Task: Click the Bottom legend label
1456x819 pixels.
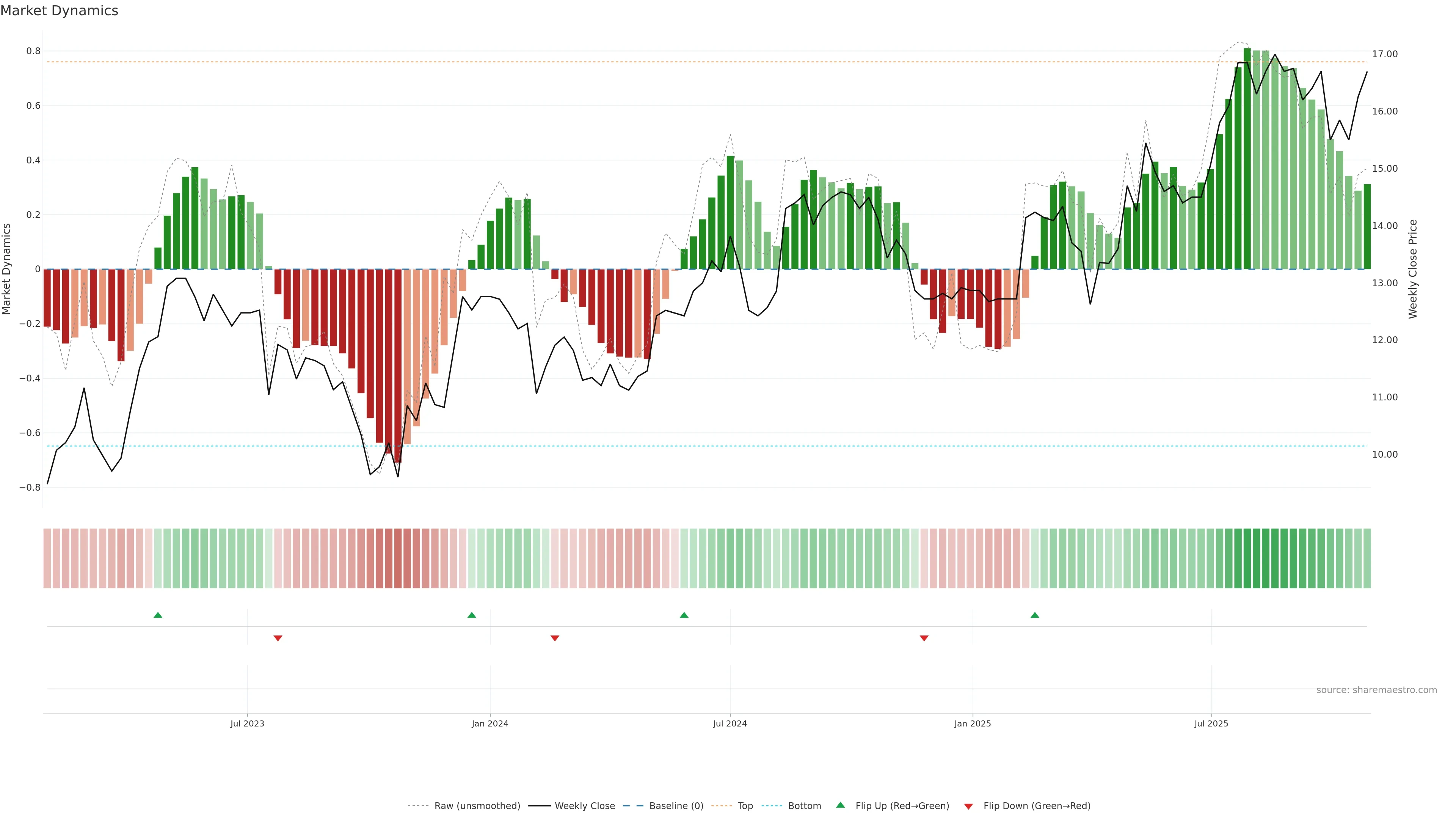Action: (x=804, y=806)
